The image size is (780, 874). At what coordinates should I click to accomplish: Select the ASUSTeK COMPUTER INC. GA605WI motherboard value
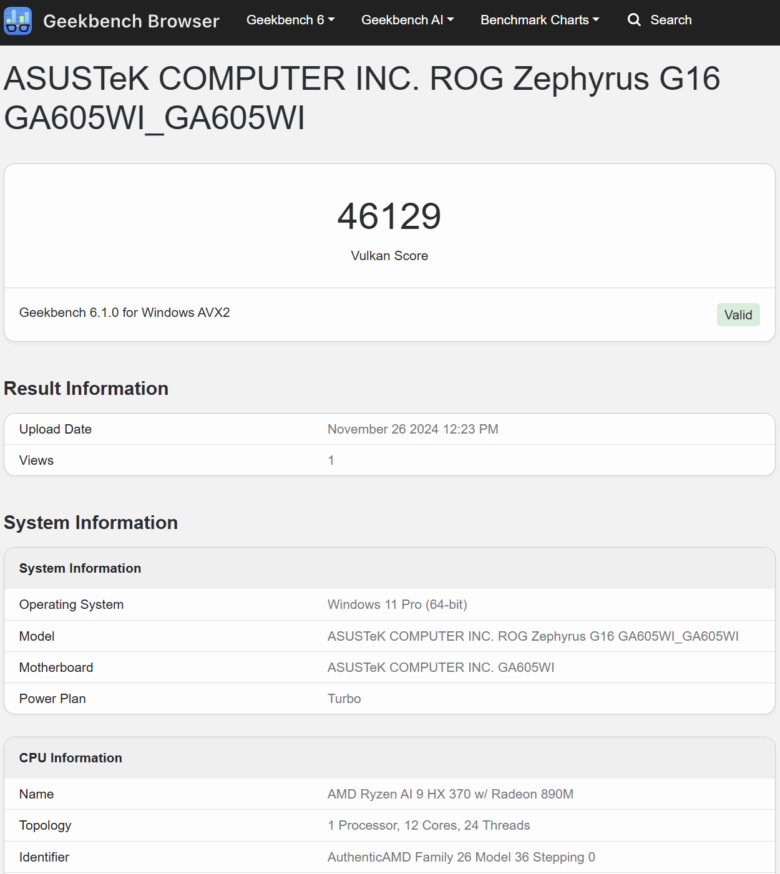click(x=440, y=668)
